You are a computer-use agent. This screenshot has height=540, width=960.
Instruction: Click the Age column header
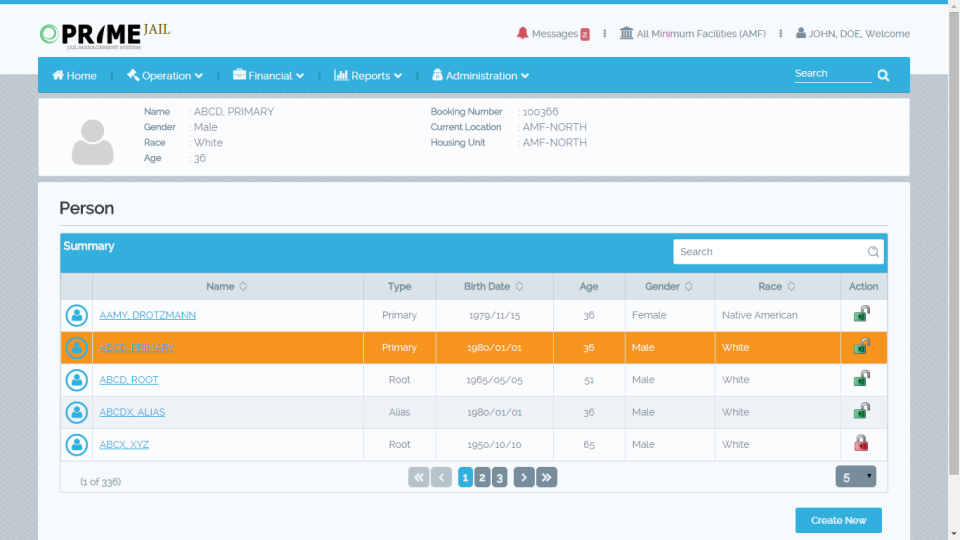click(x=589, y=287)
